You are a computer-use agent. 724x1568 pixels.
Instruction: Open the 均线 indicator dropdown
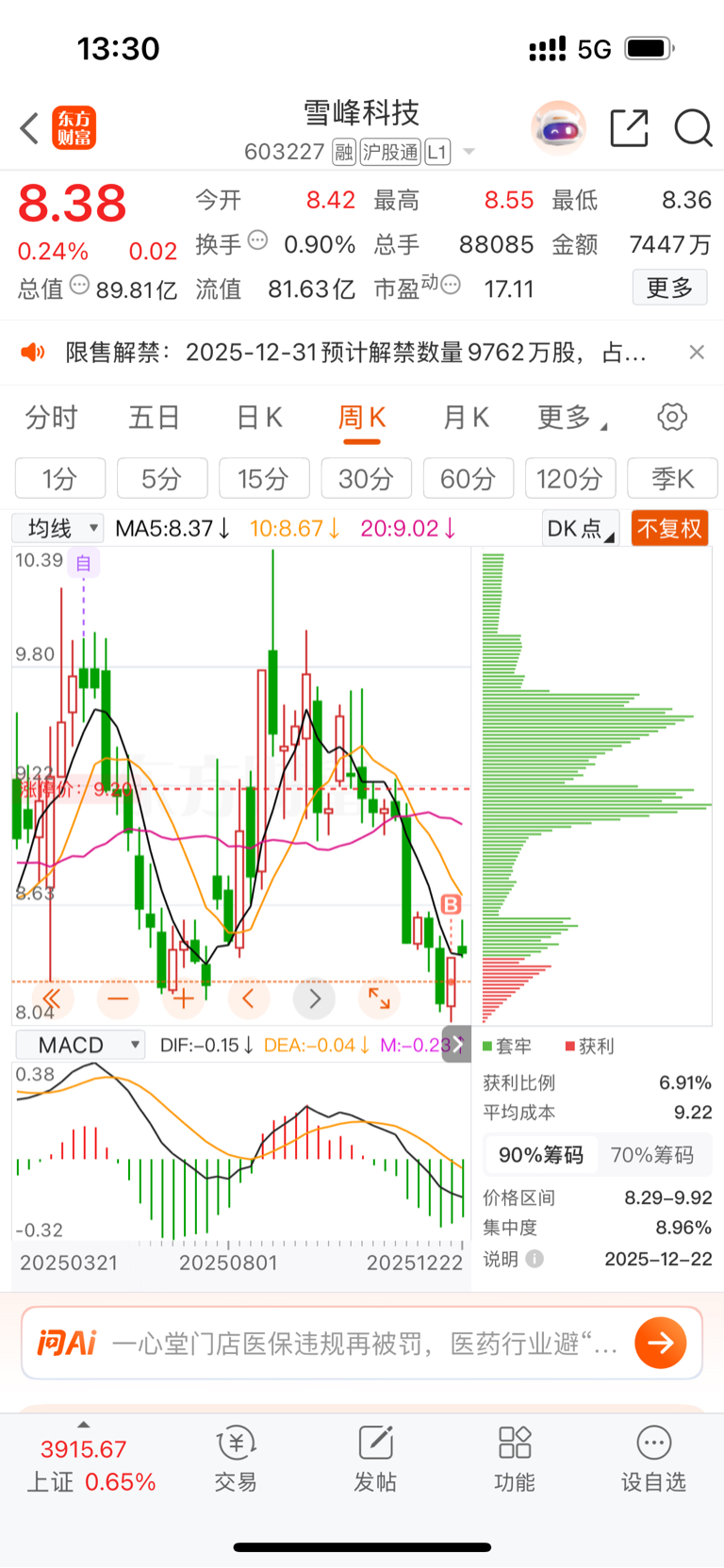[57, 528]
